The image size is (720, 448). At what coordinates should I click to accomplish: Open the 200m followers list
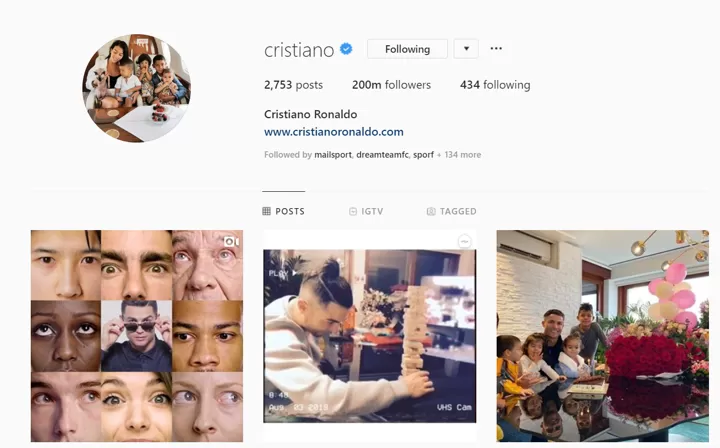tap(391, 85)
